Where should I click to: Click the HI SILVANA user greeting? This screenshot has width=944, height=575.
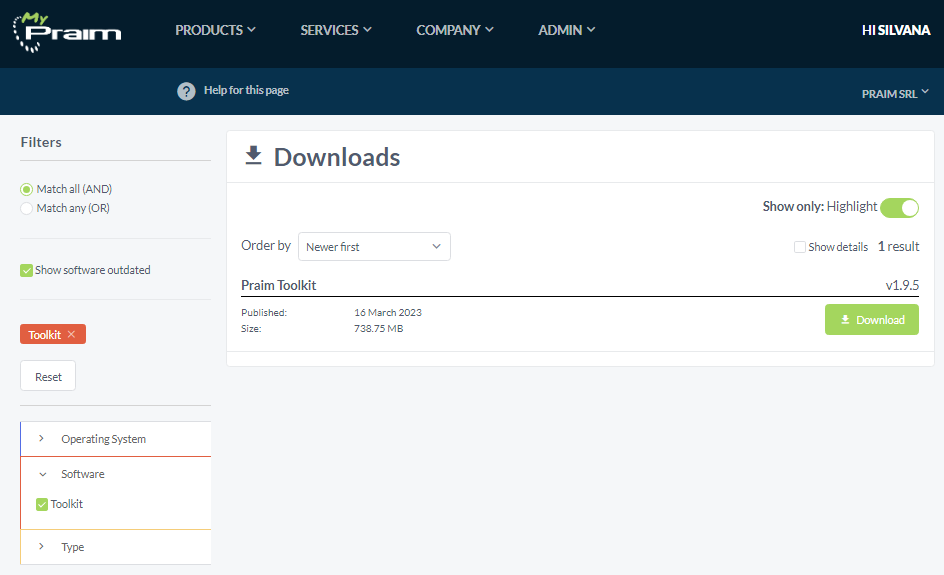(896, 30)
